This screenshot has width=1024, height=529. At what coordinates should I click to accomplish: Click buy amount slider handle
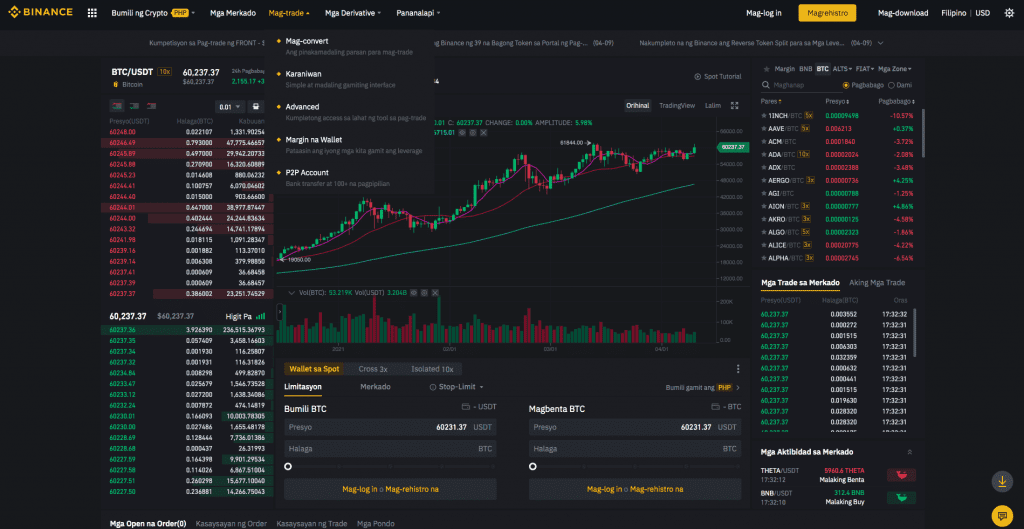point(288,466)
